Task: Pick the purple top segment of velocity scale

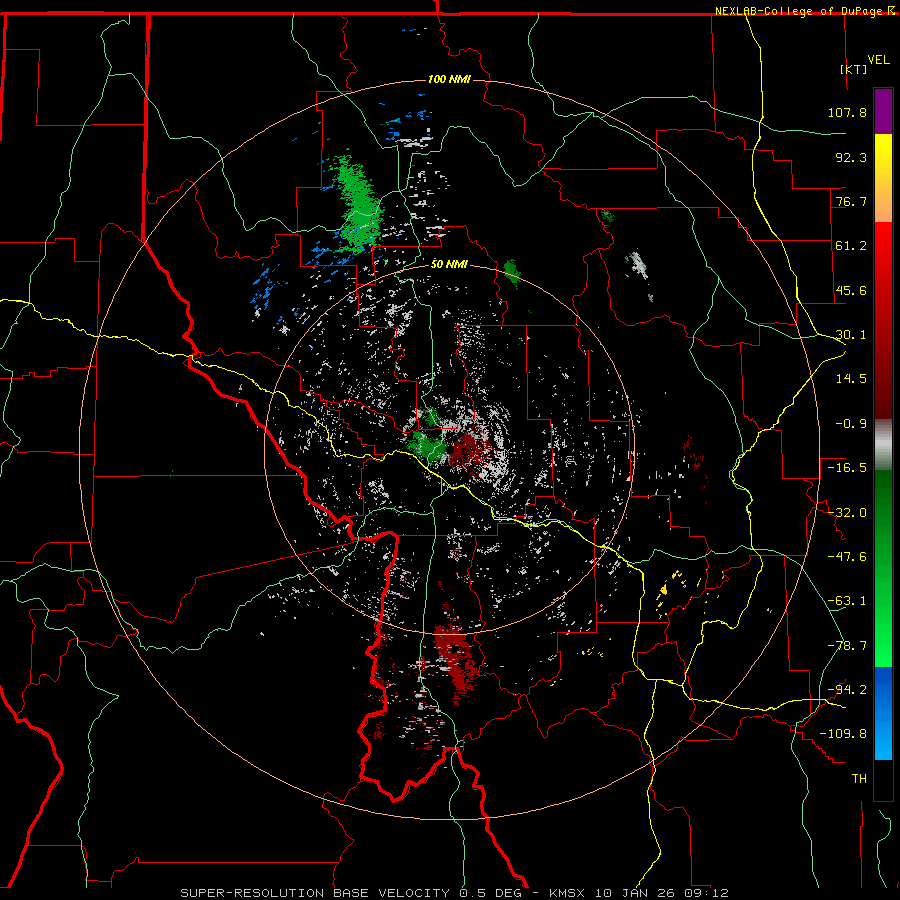Action: point(883,111)
